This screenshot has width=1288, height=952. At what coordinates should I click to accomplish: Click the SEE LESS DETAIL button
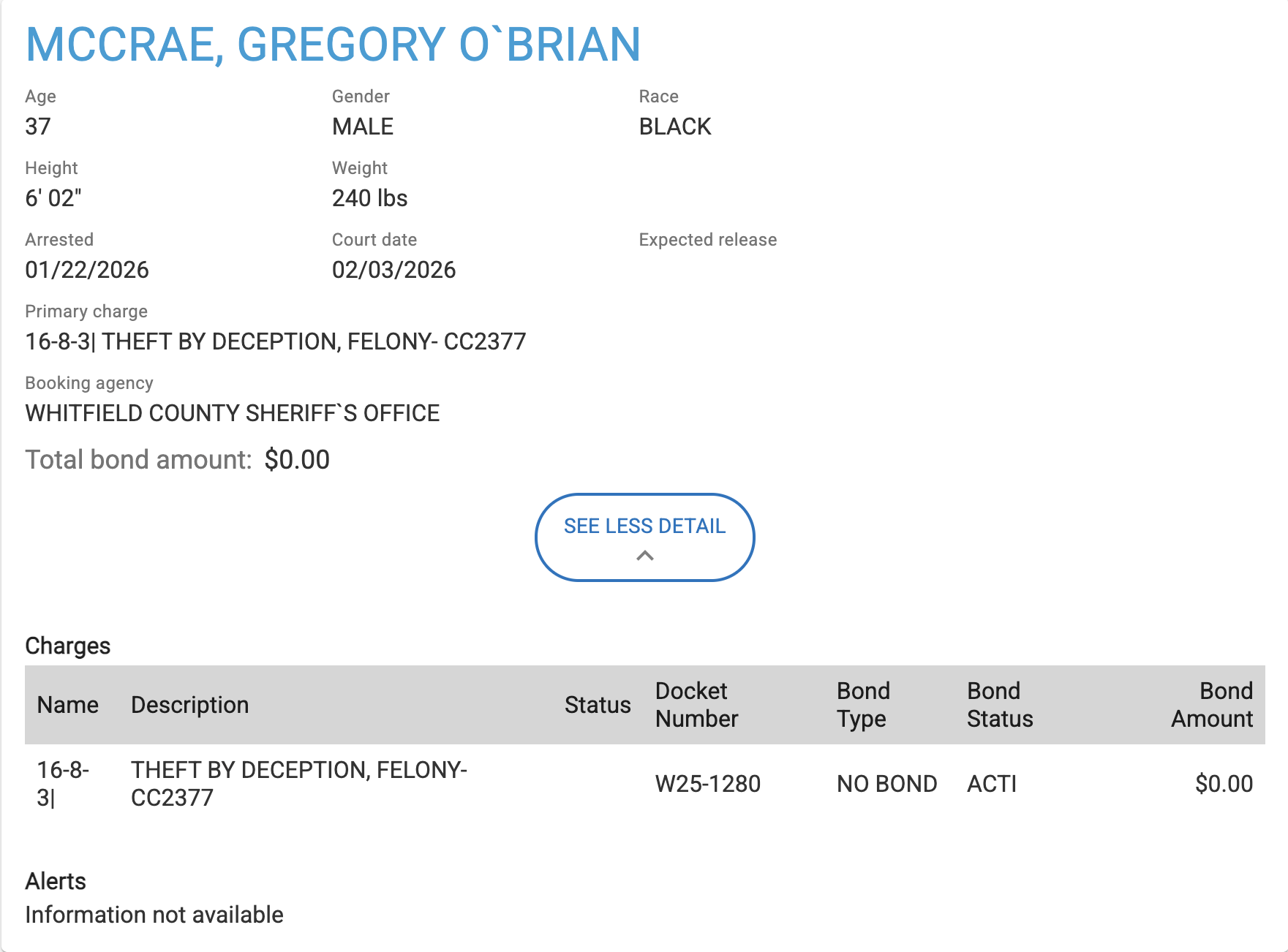(644, 526)
